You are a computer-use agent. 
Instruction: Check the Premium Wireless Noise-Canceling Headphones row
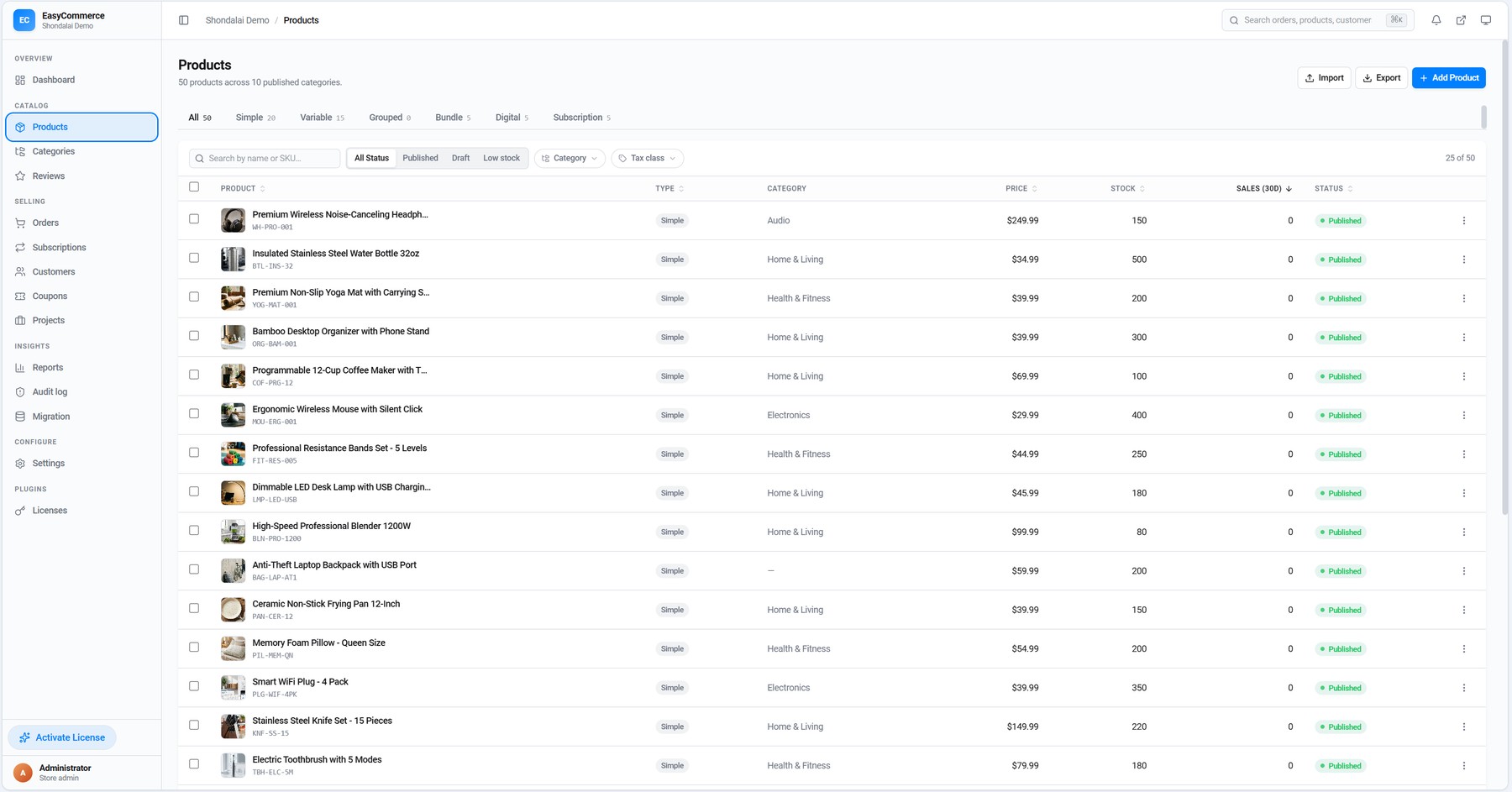click(x=194, y=219)
